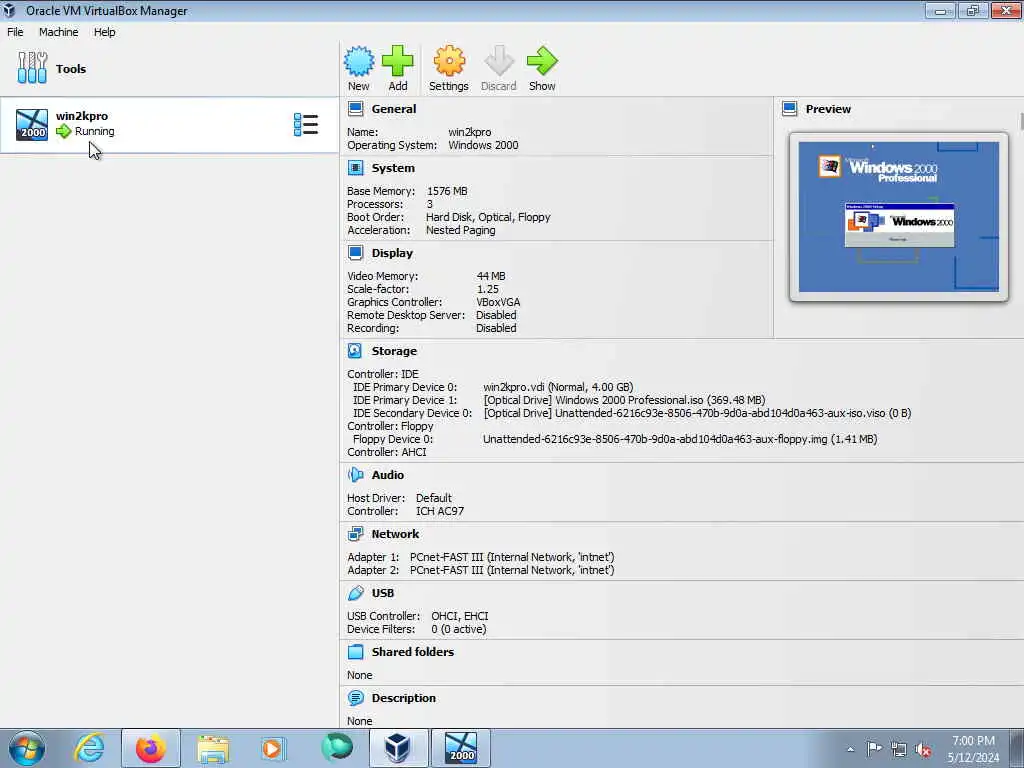Open the Help menu
The image size is (1024, 768).
tap(104, 32)
